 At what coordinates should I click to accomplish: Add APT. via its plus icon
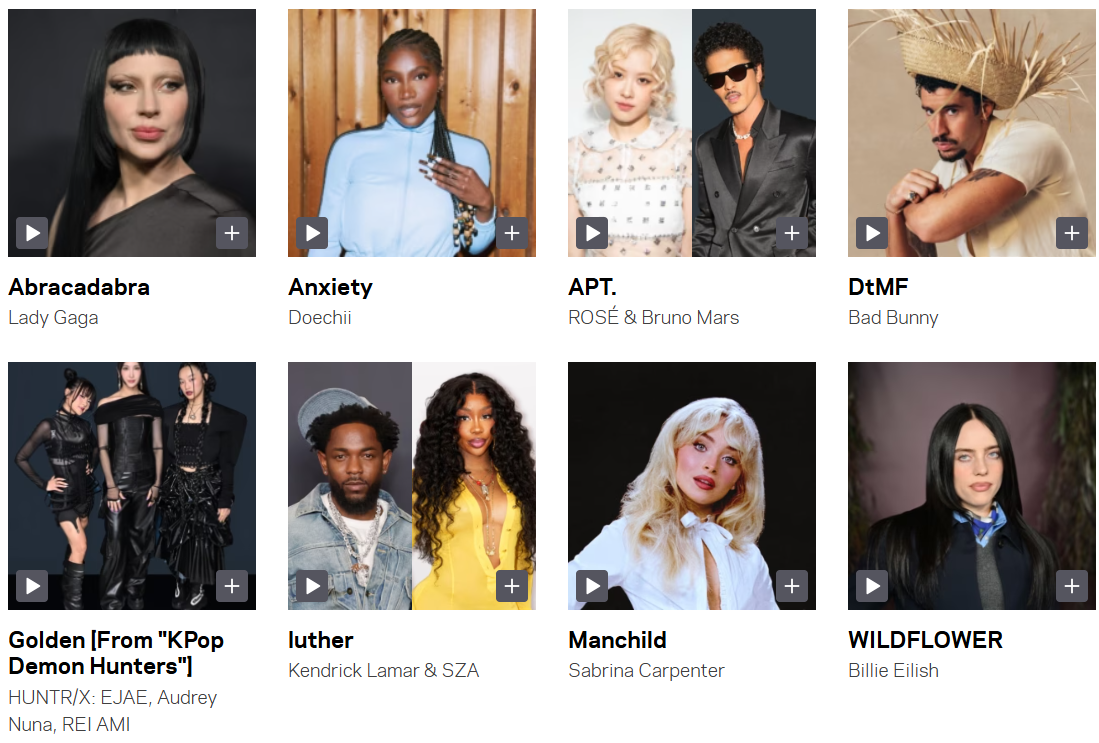792,233
